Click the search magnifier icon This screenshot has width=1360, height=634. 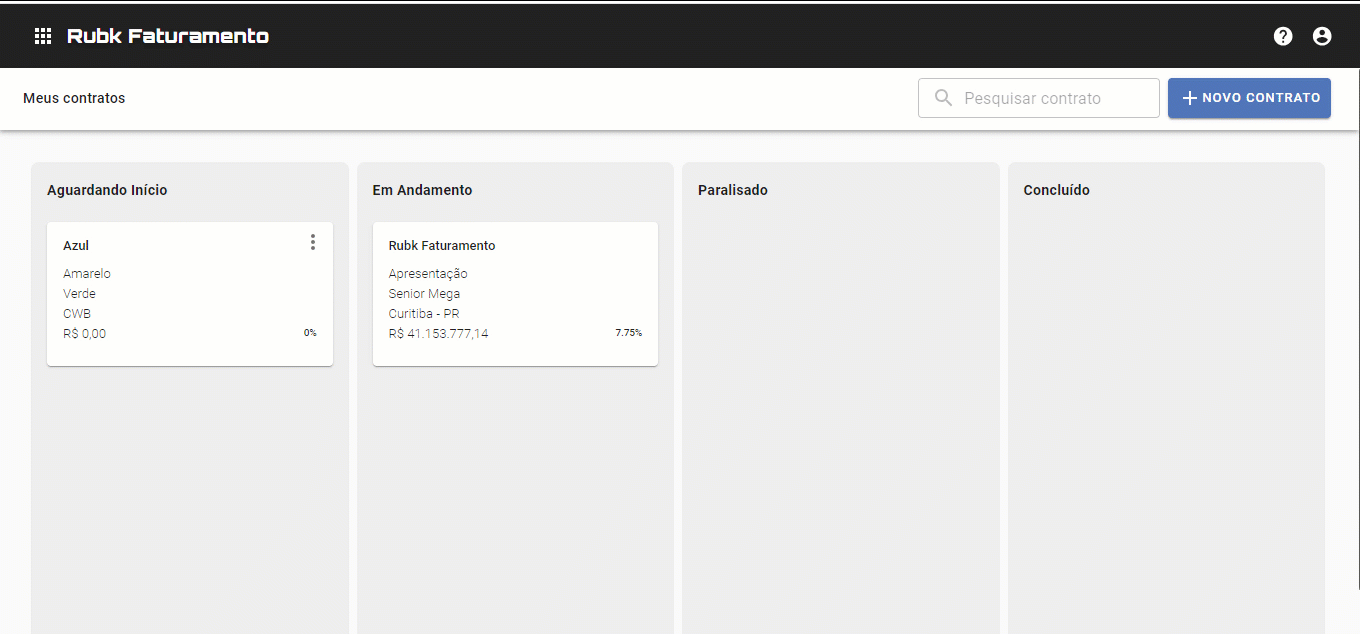pyautogui.click(x=943, y=98)
